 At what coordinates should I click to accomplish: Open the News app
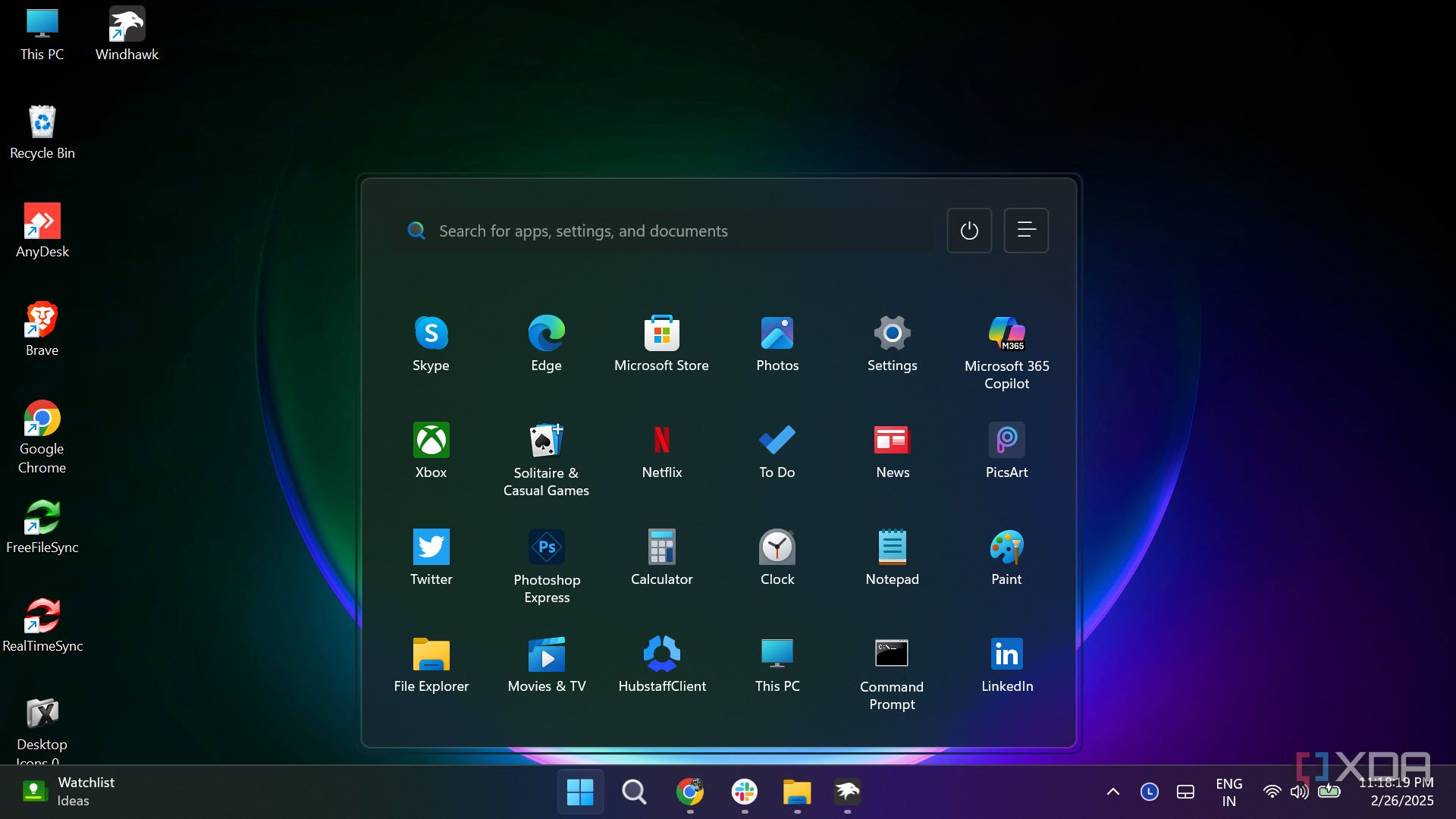pos(892,450)
